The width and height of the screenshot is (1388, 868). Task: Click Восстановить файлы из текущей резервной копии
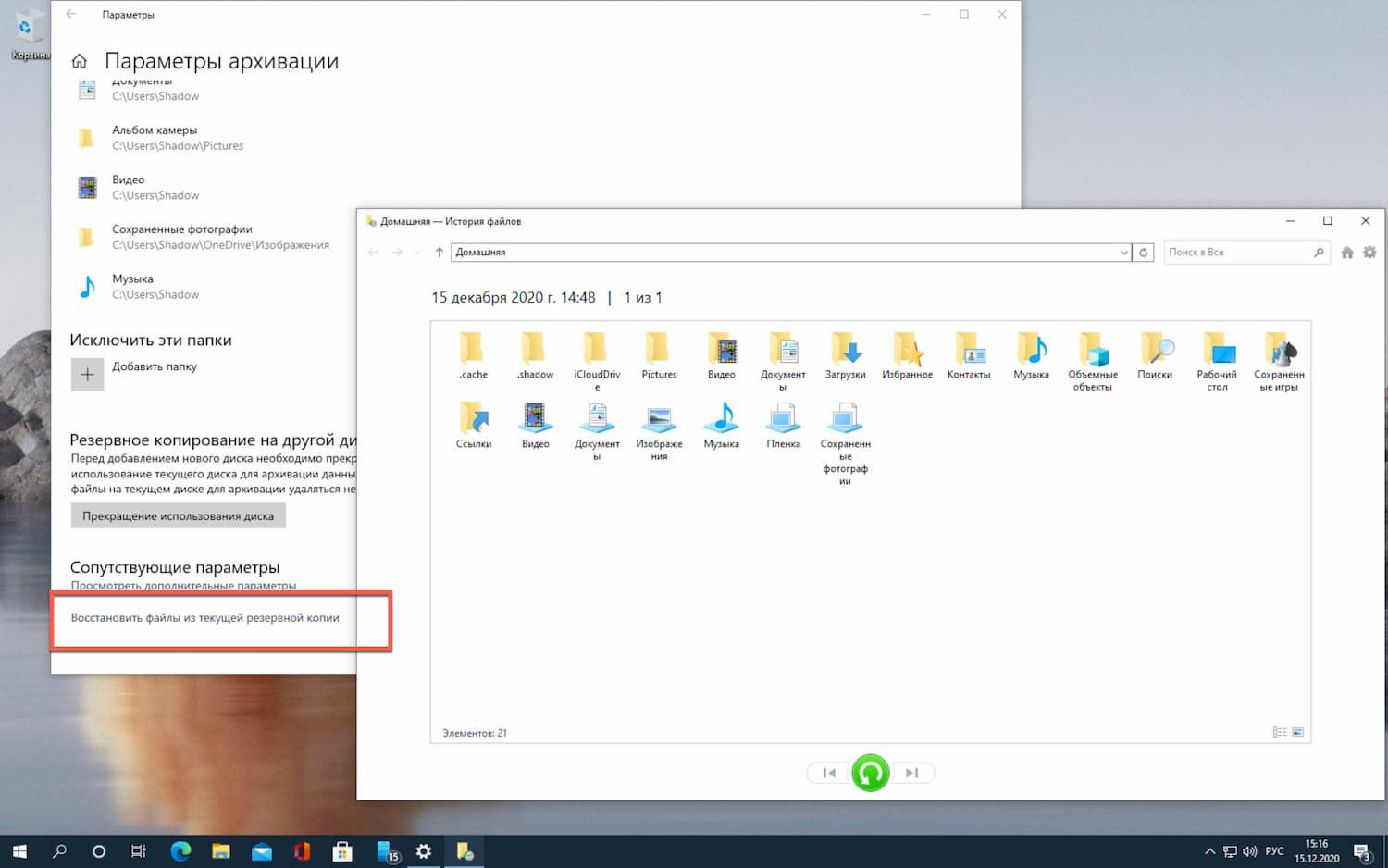point(205,617)
